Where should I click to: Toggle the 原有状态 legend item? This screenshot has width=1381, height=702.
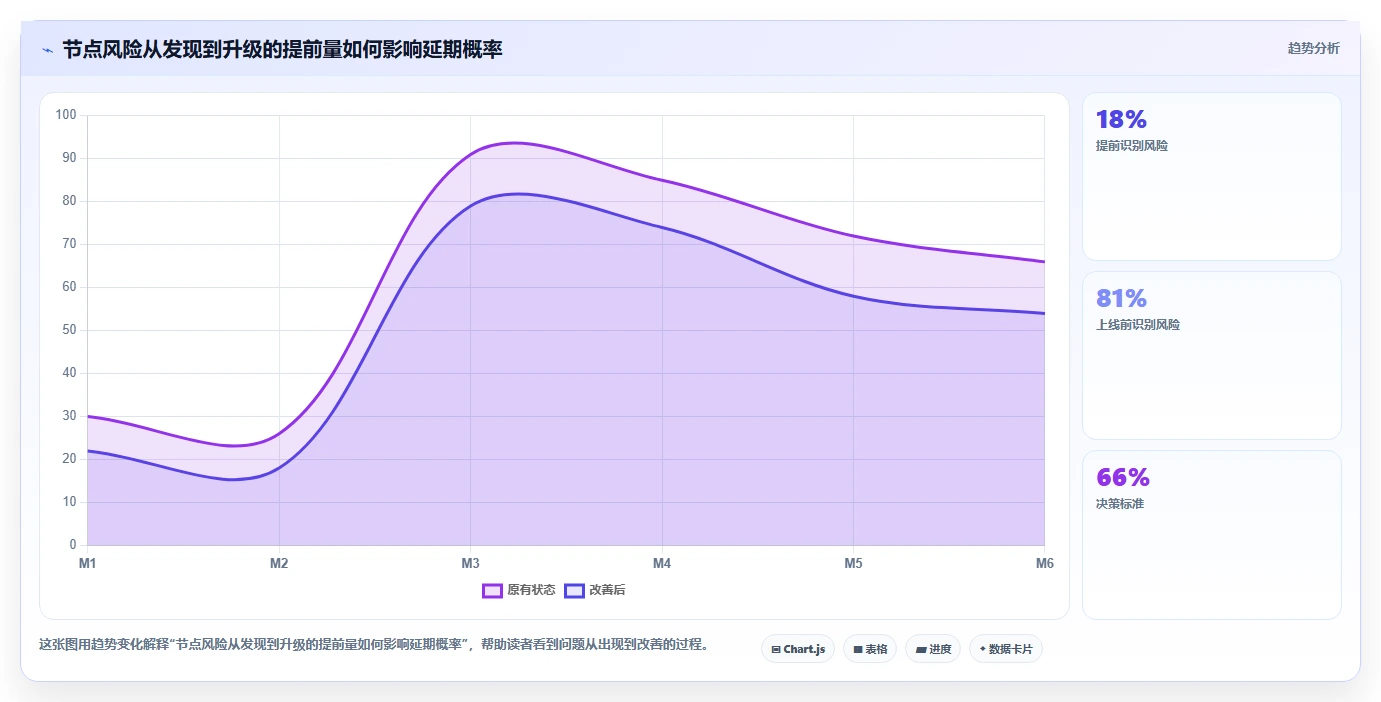pyautogui.click(x=518, y=590)
